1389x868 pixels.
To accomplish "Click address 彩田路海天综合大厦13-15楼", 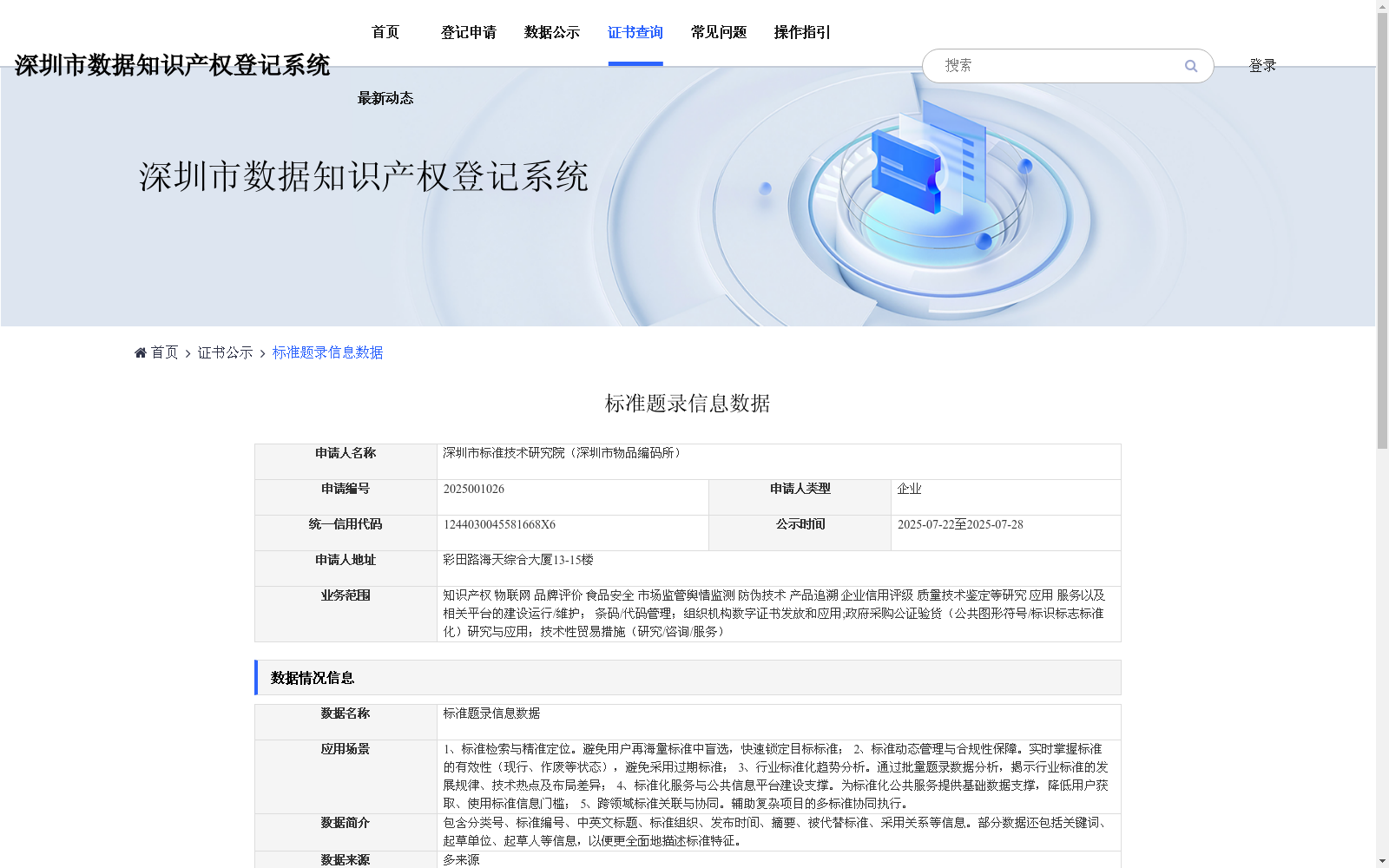I will pos(518,560).
